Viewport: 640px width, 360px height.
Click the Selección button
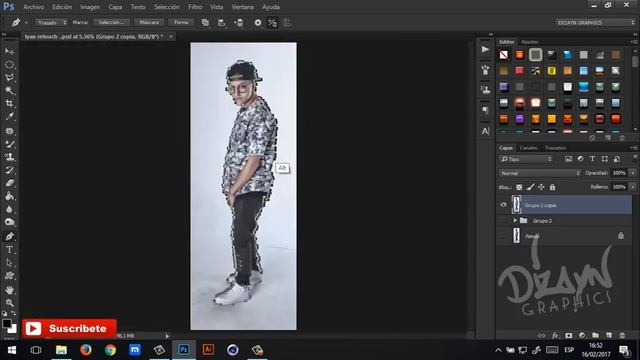click(111, 22)
